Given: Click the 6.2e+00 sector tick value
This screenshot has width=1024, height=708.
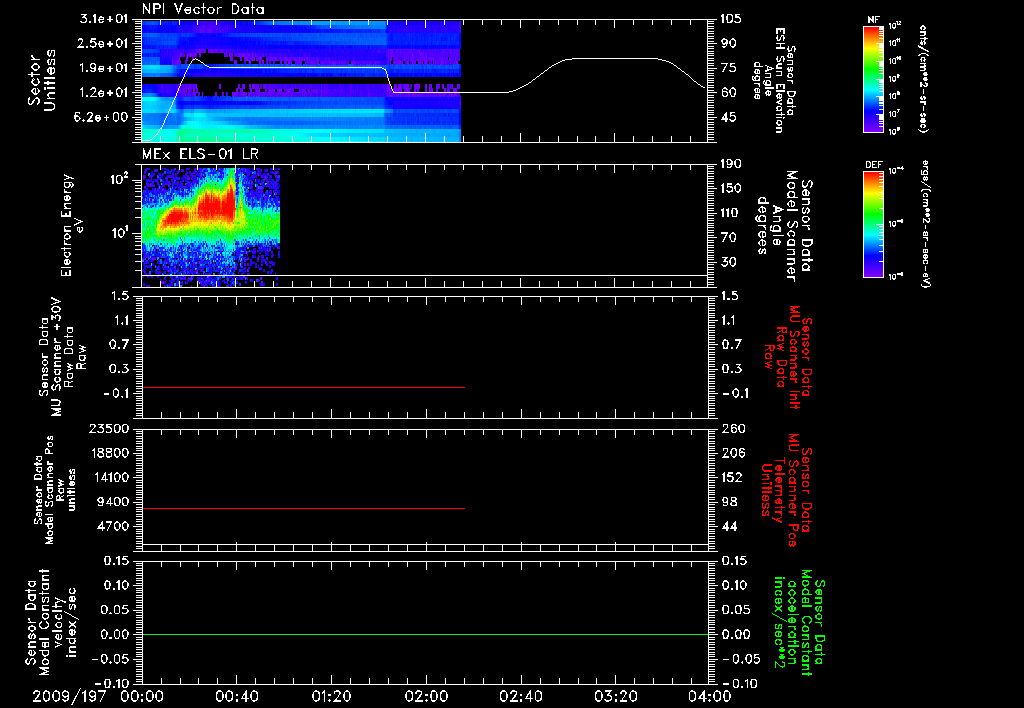Looking at the screenshot, I should [103, 118].
